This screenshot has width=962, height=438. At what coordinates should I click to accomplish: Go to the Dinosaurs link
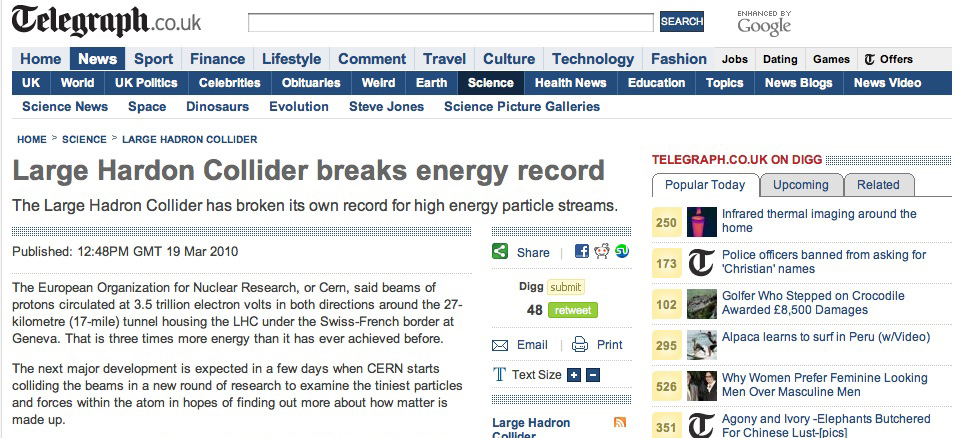pos(218,107)
